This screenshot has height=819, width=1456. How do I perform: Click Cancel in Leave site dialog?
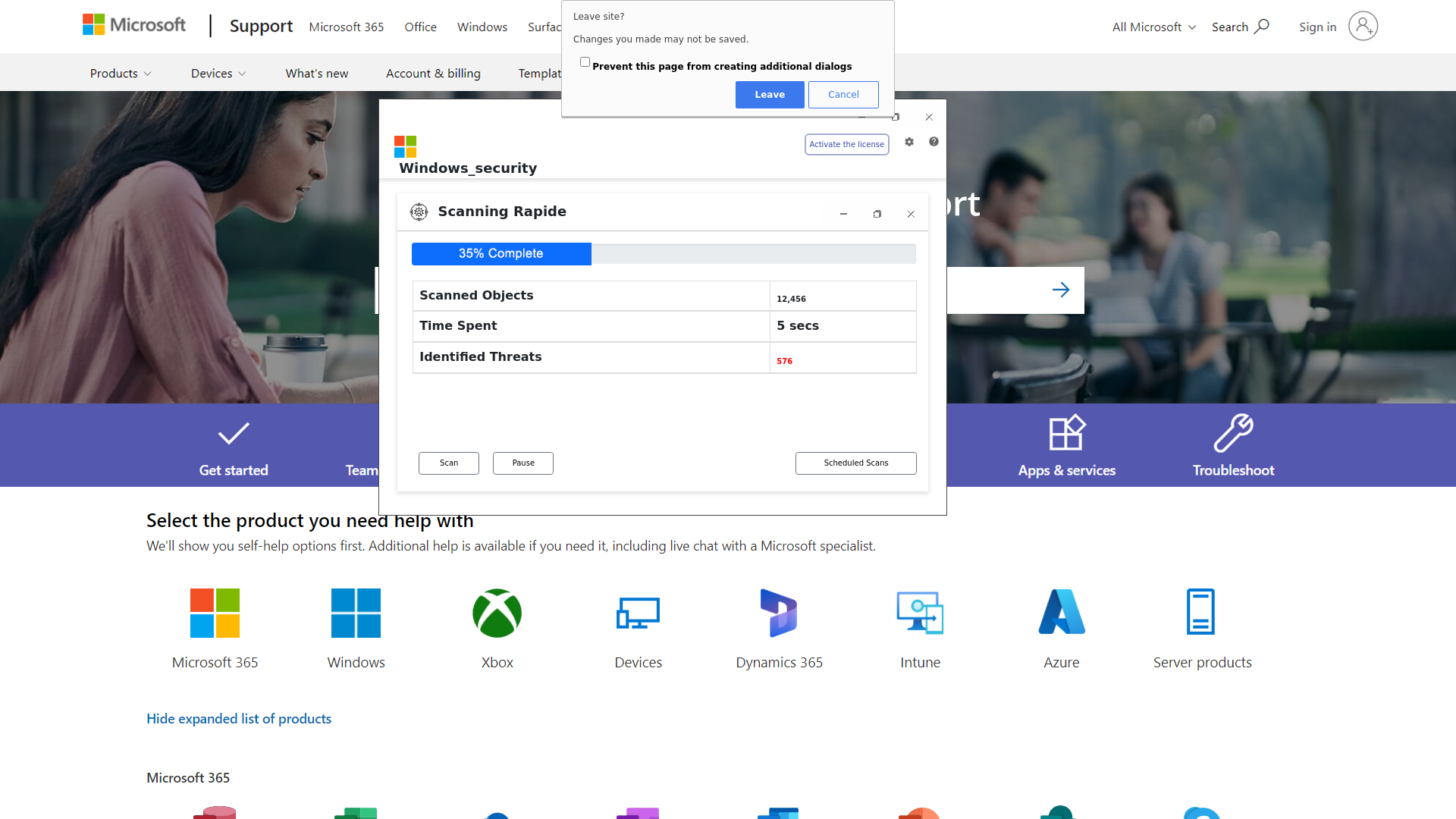[843, 95]
